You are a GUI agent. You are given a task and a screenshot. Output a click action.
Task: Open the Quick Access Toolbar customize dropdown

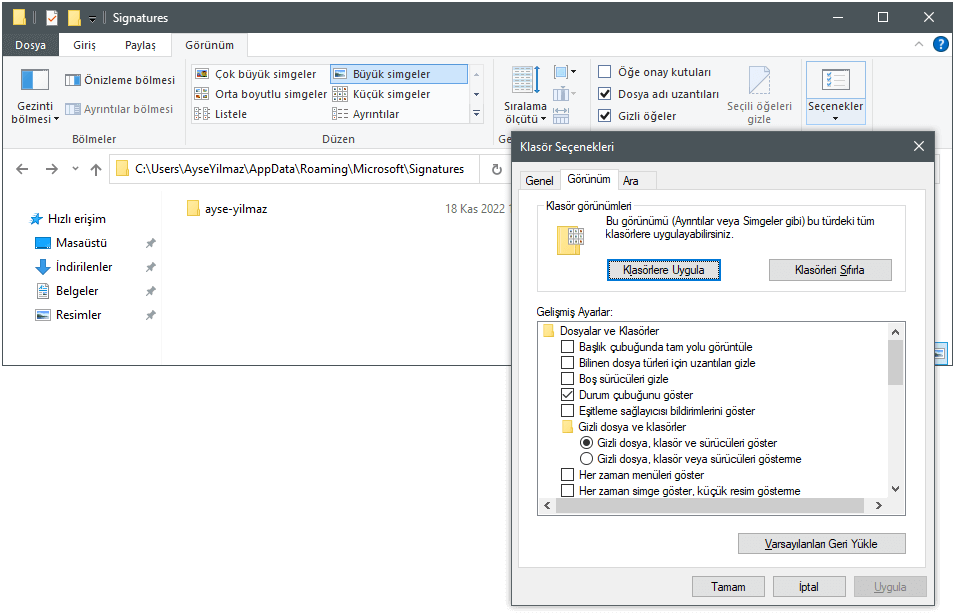[92, 18]
